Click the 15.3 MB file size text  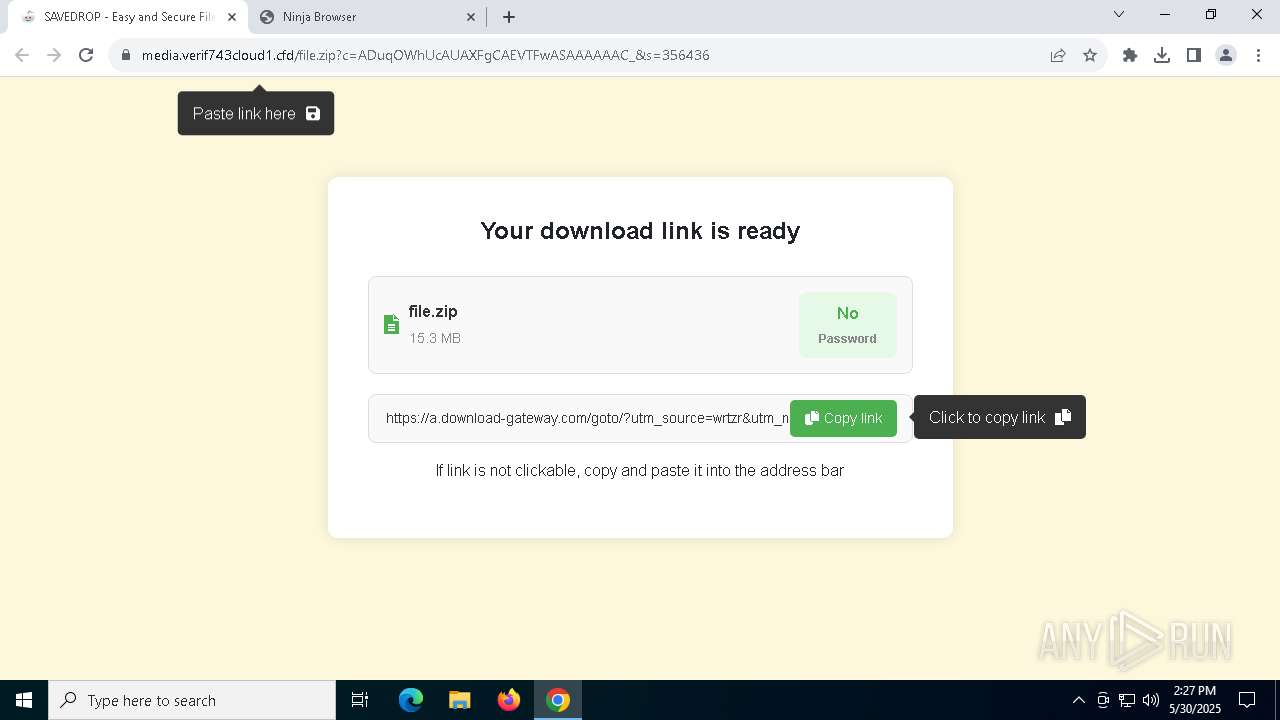435,338
